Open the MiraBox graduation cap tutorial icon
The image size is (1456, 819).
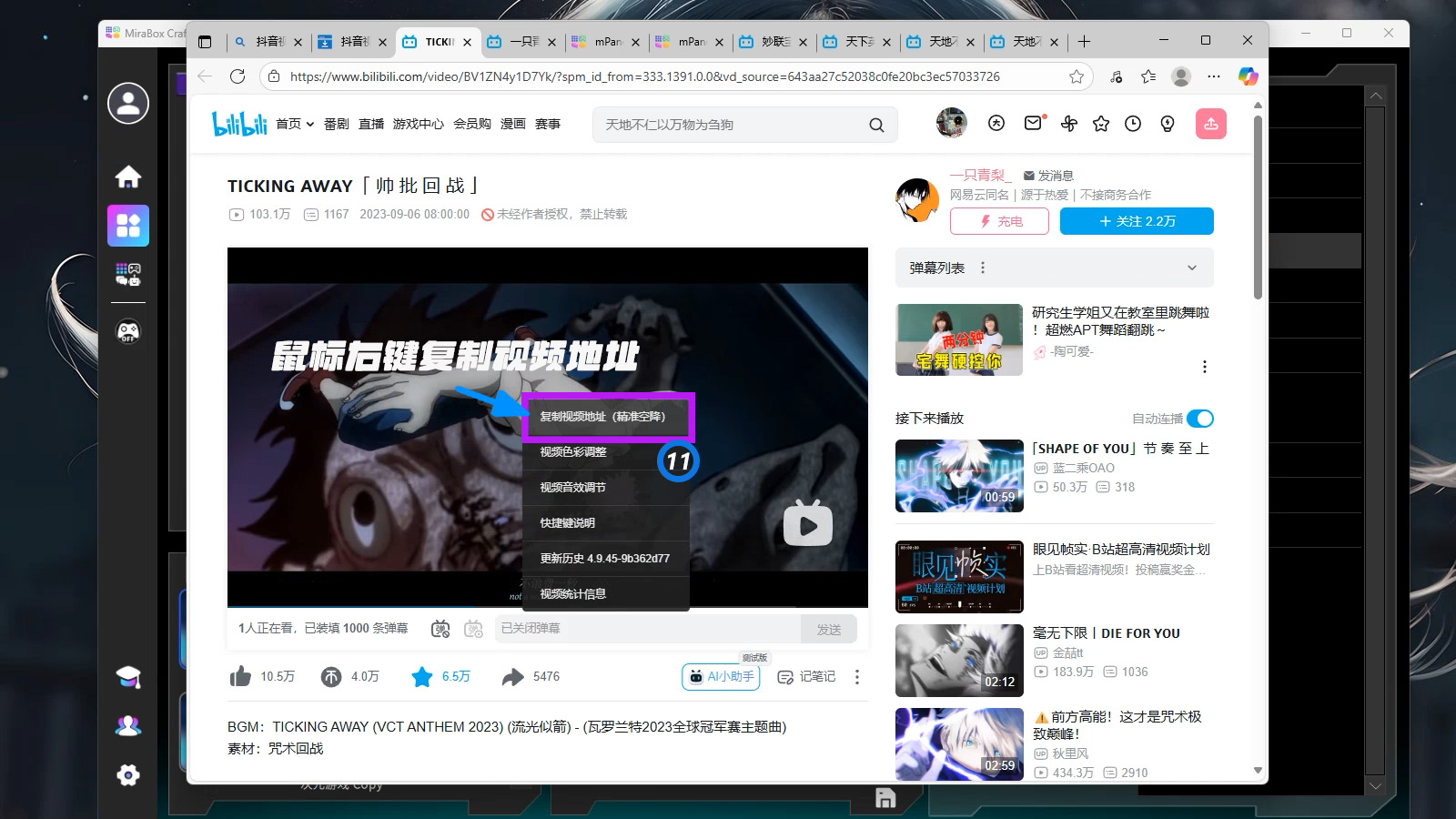tap(128, 677)
